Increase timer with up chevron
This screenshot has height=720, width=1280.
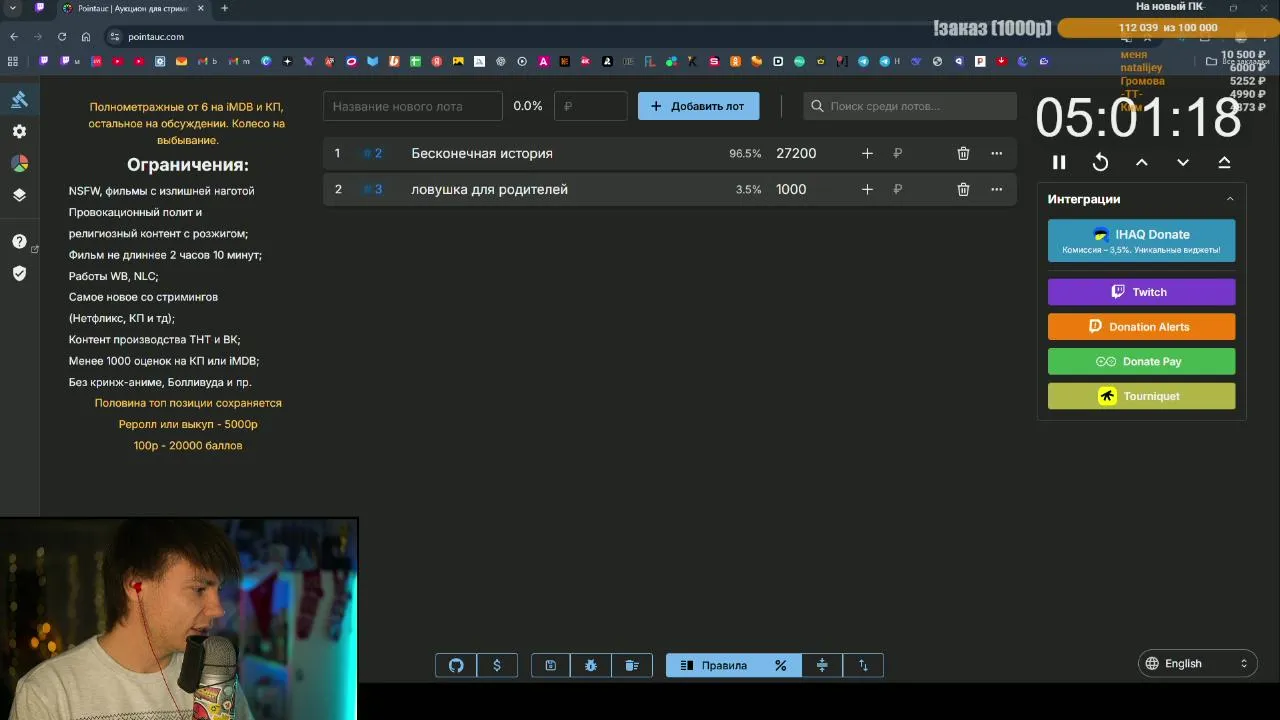pos(1141,162)
